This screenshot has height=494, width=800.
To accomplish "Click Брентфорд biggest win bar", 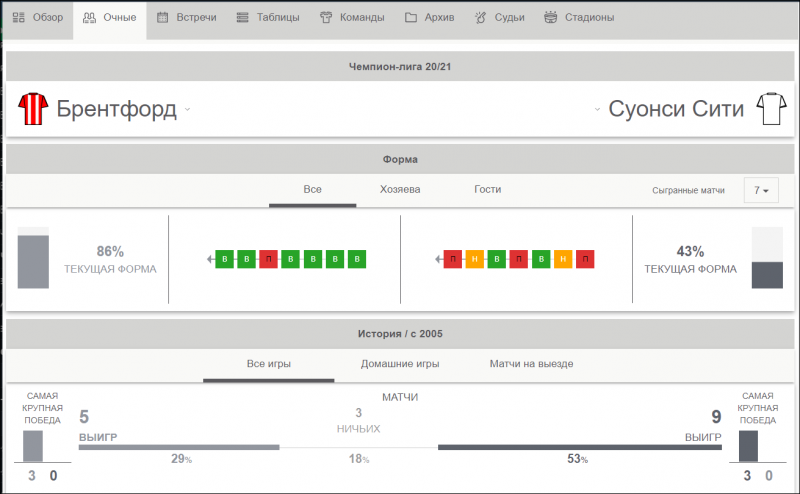I will [33, 446].
